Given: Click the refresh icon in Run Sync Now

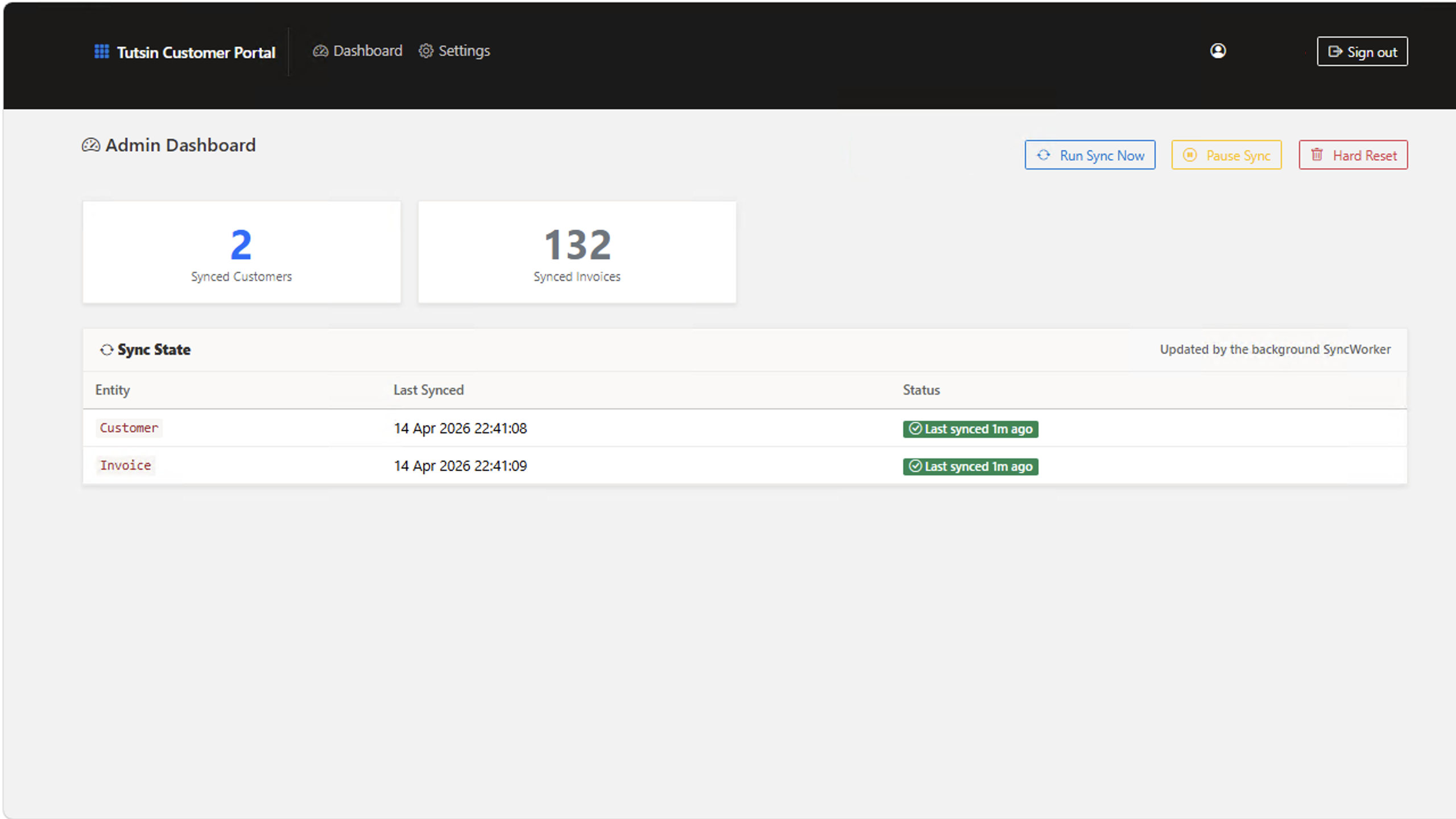Looking at the screenshot, I should (1043, 155).
